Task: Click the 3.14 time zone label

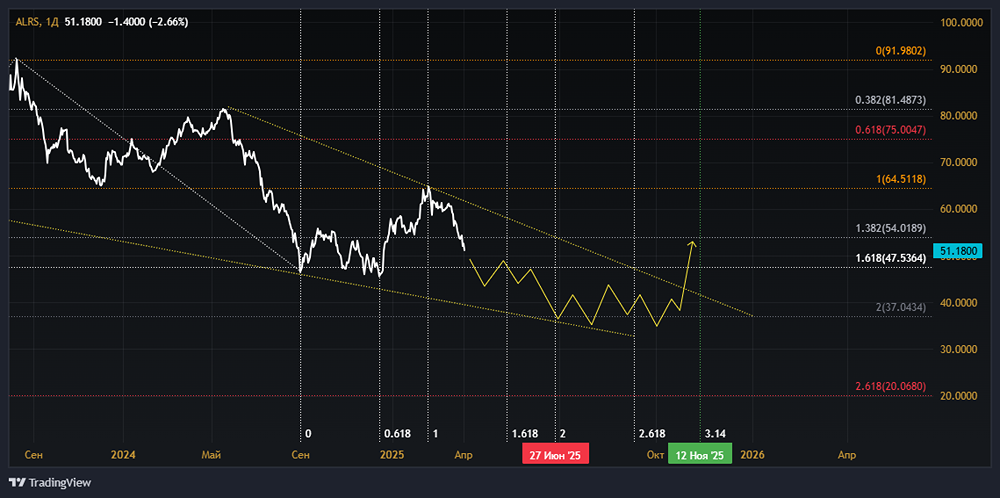Action: coord(714,434)
